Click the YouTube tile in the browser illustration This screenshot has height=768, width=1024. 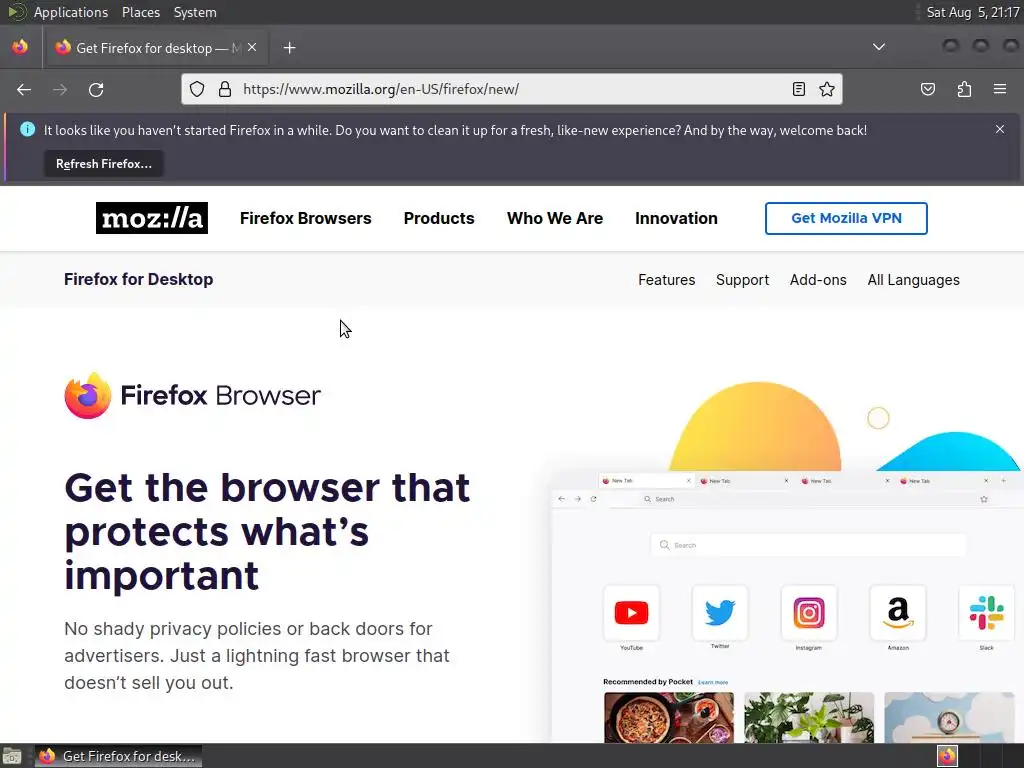pyautogui.click(x=631, y=613)
